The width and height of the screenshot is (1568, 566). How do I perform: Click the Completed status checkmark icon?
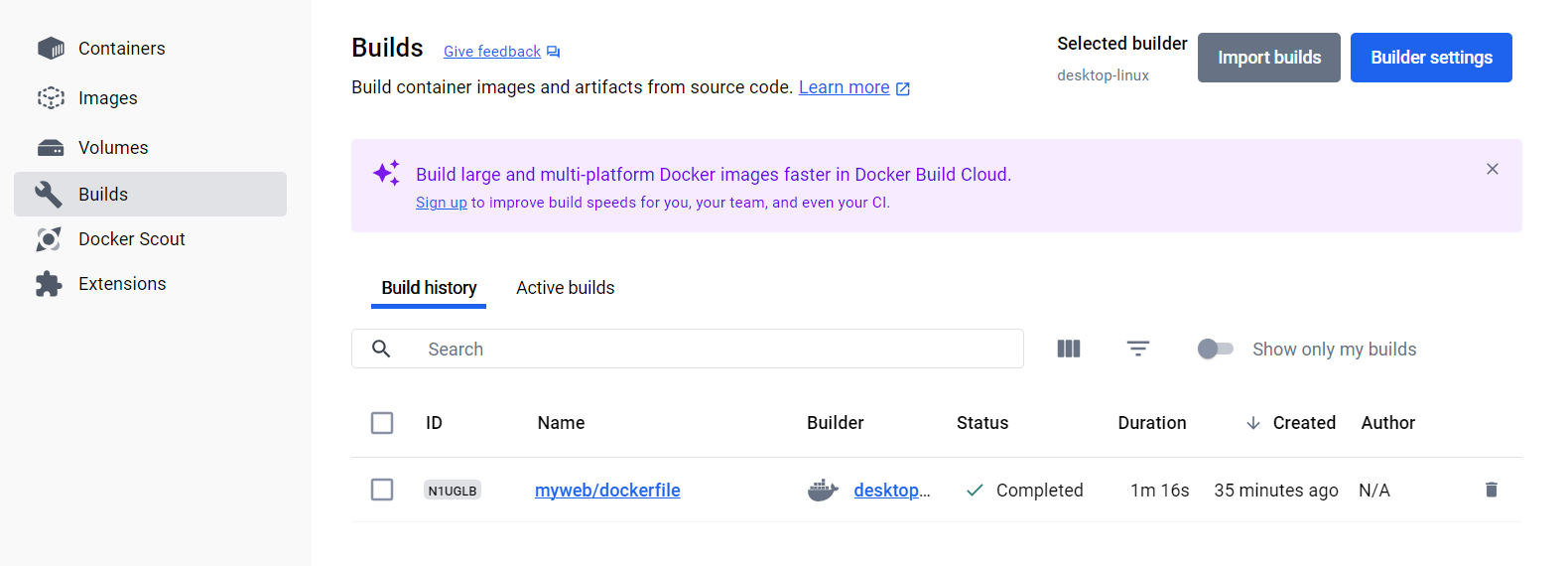click(975, 490)
